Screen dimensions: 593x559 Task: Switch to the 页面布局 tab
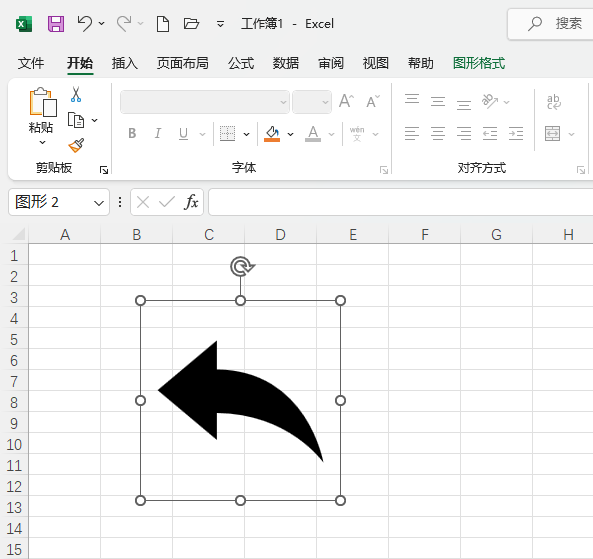(x=183, y=63)
